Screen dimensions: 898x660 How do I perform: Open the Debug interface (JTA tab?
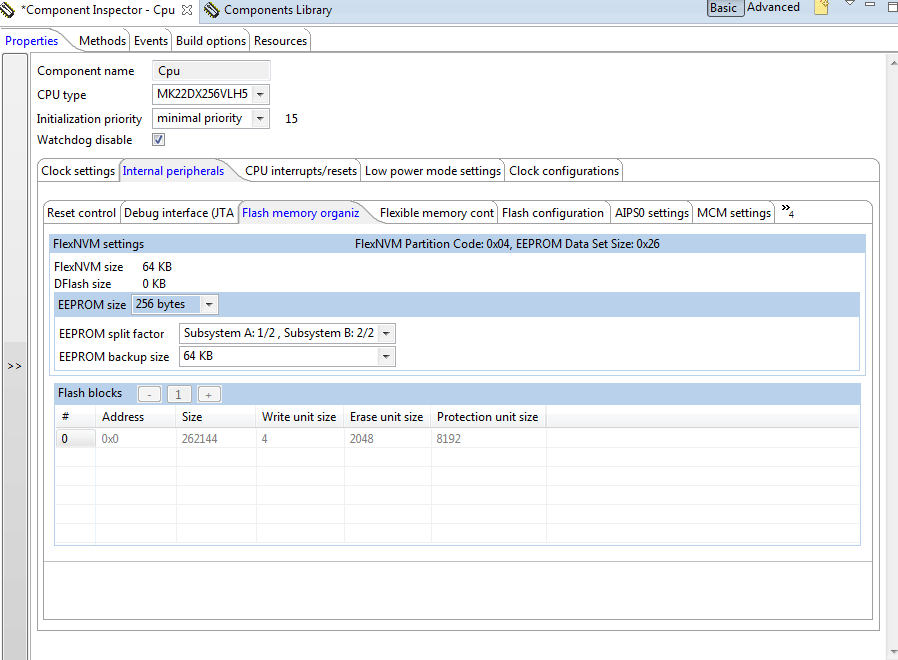click(179, 213)
